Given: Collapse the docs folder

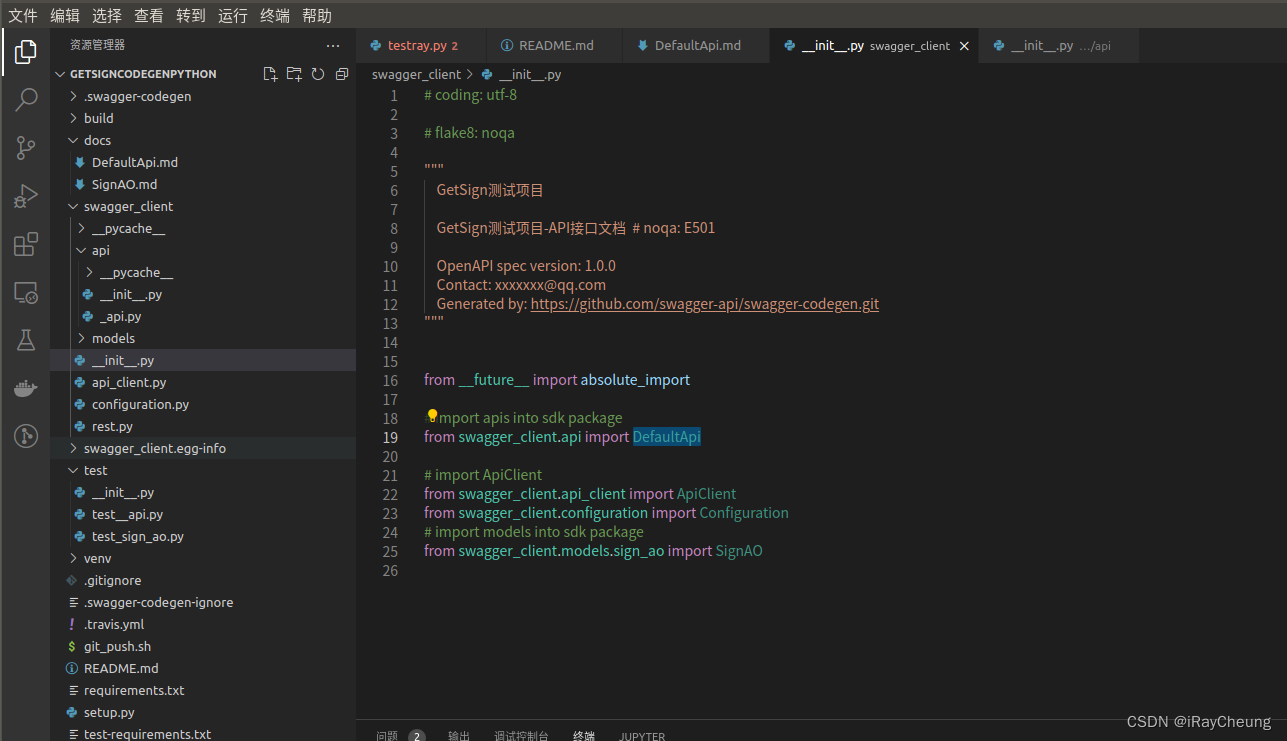Looking at the screenshot, I should (203, 140).
